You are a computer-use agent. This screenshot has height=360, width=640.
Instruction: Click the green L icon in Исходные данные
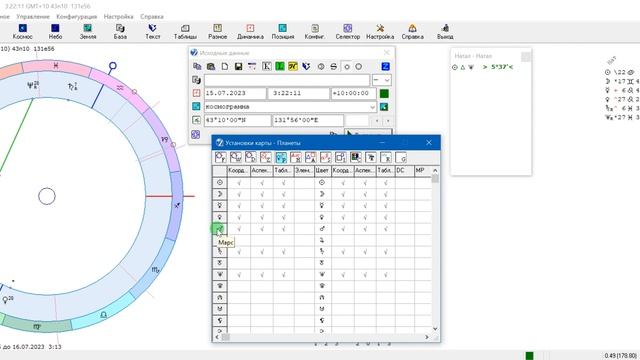280,67
